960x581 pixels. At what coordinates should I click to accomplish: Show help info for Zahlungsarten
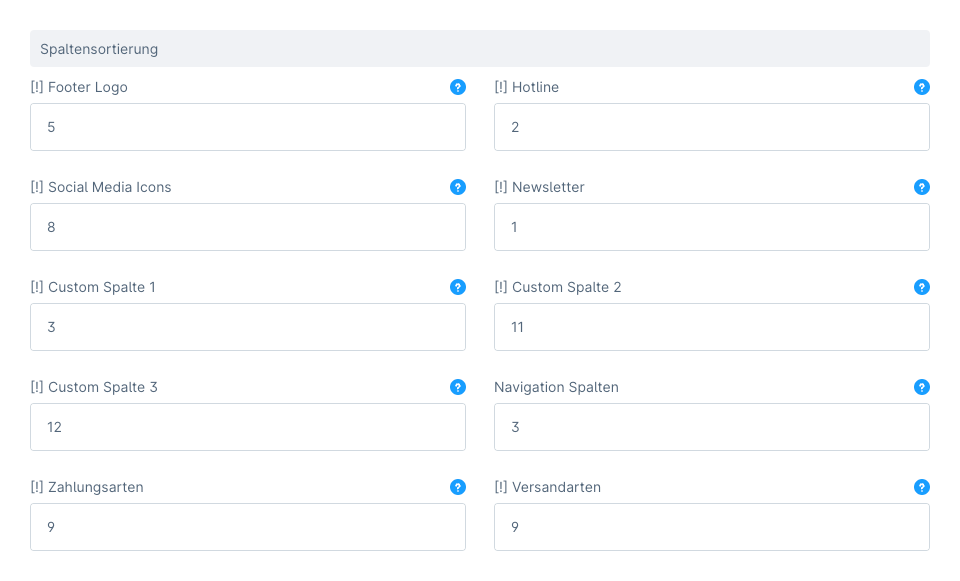click(x=458, y=487)
